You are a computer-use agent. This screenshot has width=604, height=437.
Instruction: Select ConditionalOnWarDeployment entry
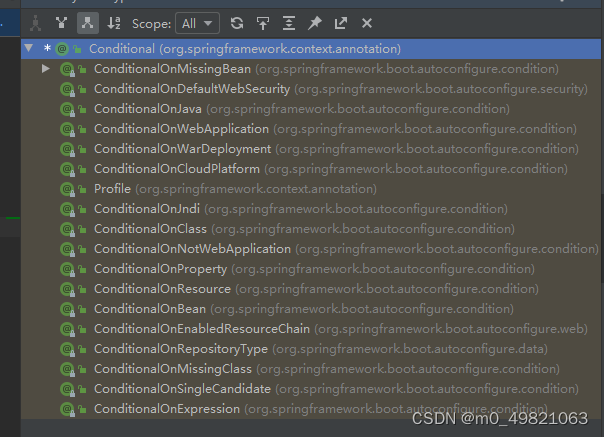tap(311, 149)
